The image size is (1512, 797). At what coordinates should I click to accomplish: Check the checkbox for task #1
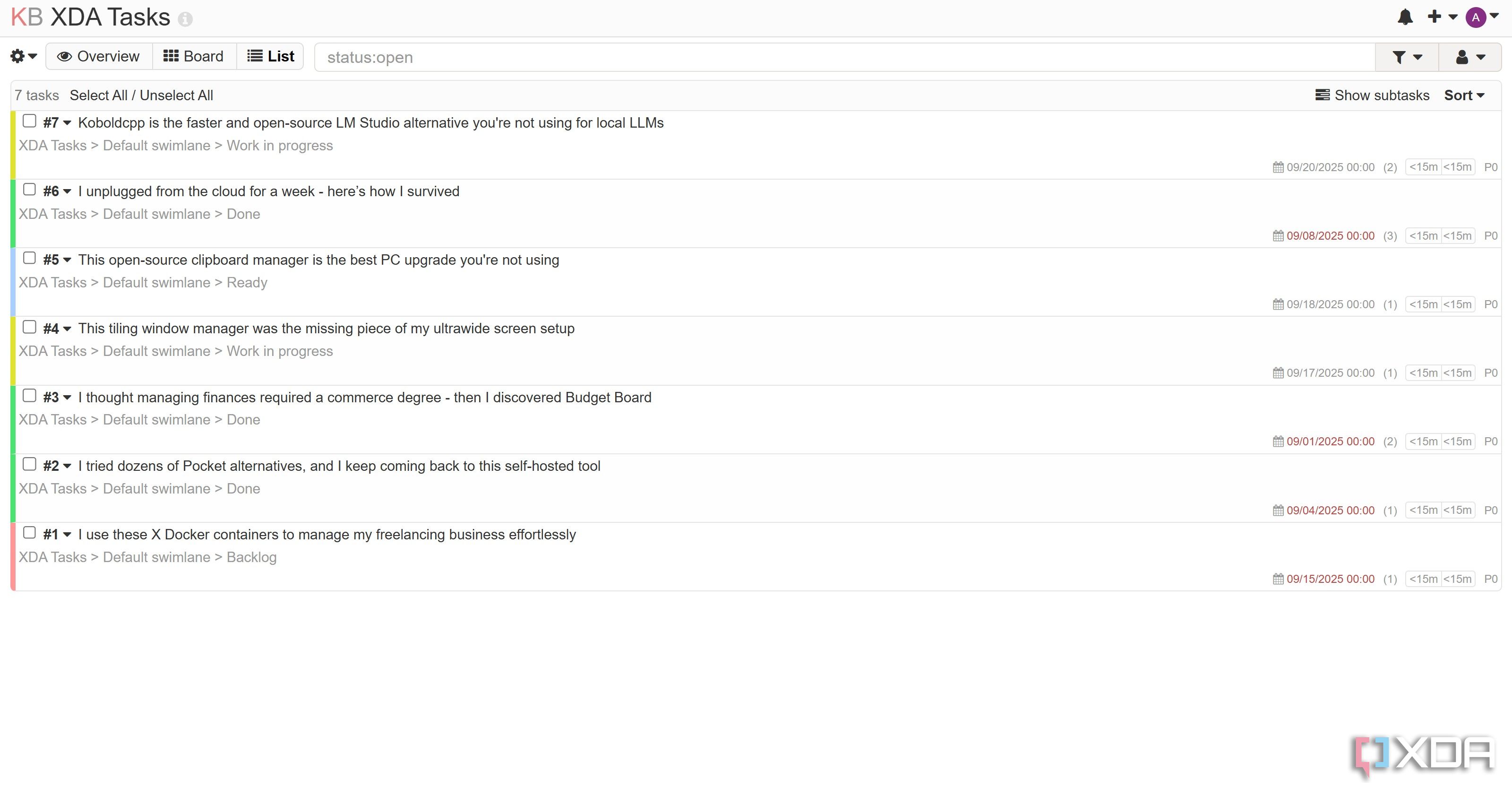click(x=29, y=533)
